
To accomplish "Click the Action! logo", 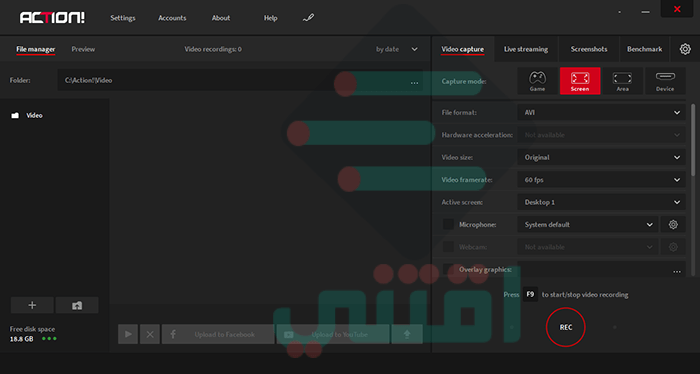I will click(x=52, y=18).
